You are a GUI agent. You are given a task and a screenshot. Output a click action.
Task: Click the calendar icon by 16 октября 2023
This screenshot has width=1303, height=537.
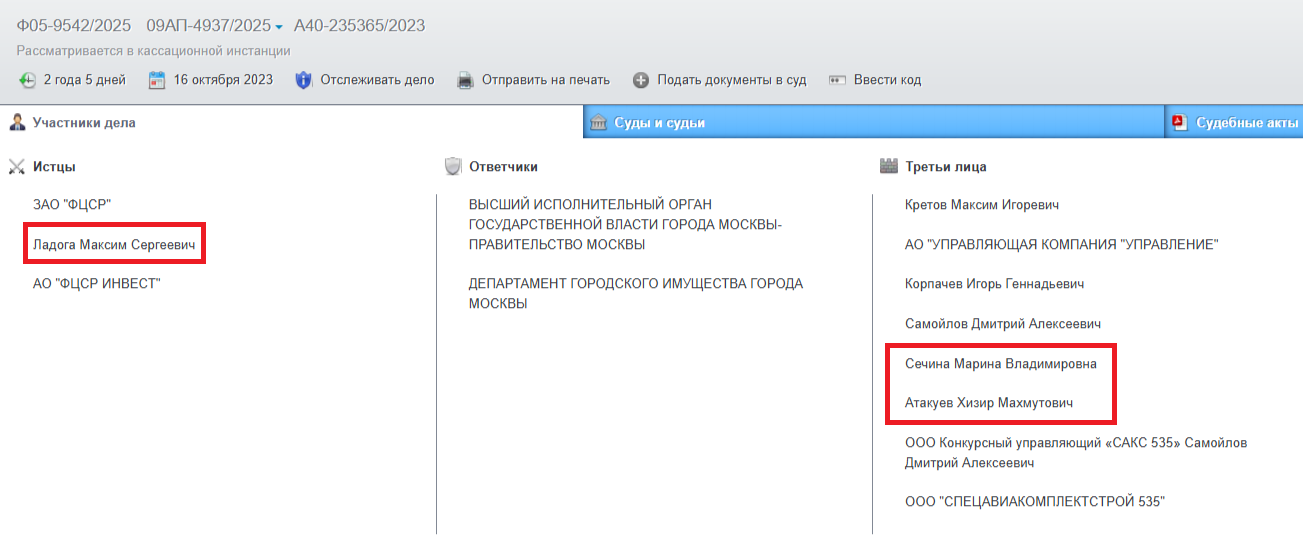click(157, 80)
